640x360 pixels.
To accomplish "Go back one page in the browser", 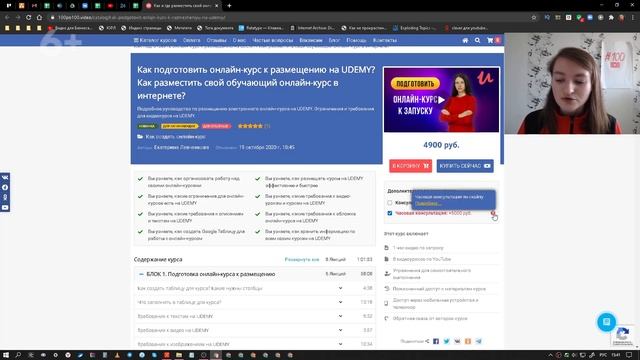I will [x=7, y=18].
